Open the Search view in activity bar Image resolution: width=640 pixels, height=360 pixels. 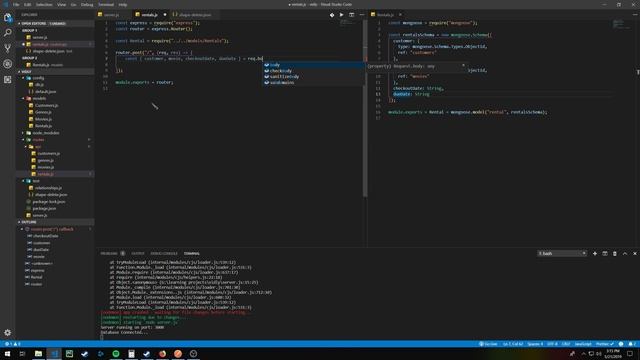(7, 33)
